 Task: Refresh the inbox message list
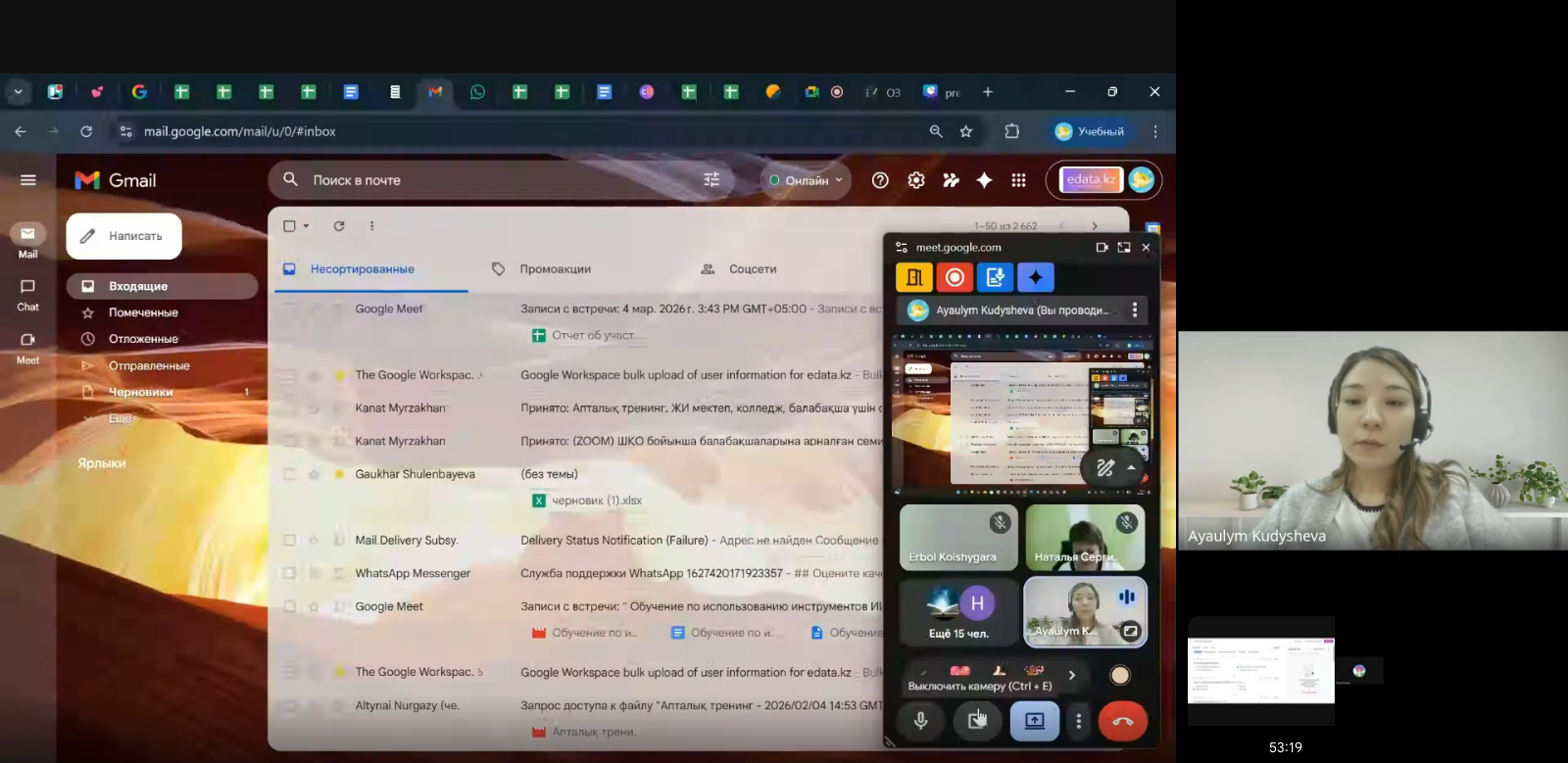(x=339, y=226)
